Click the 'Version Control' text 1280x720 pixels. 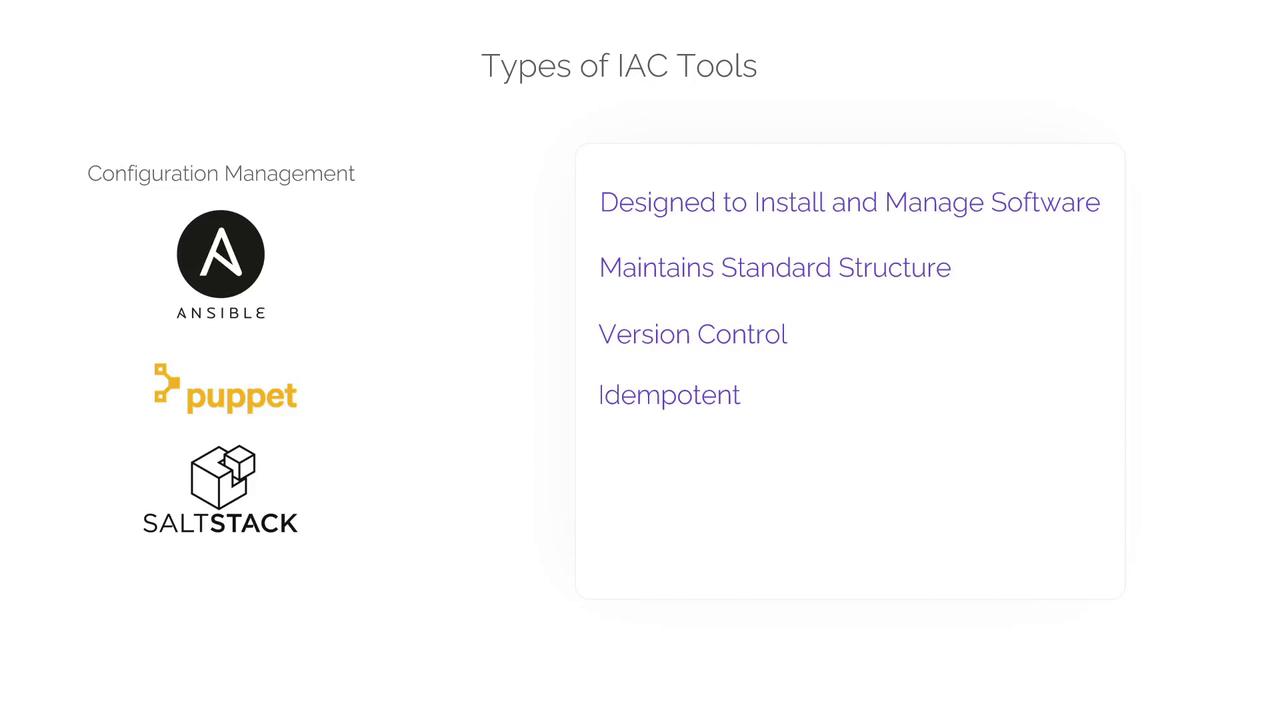(692, 334)
